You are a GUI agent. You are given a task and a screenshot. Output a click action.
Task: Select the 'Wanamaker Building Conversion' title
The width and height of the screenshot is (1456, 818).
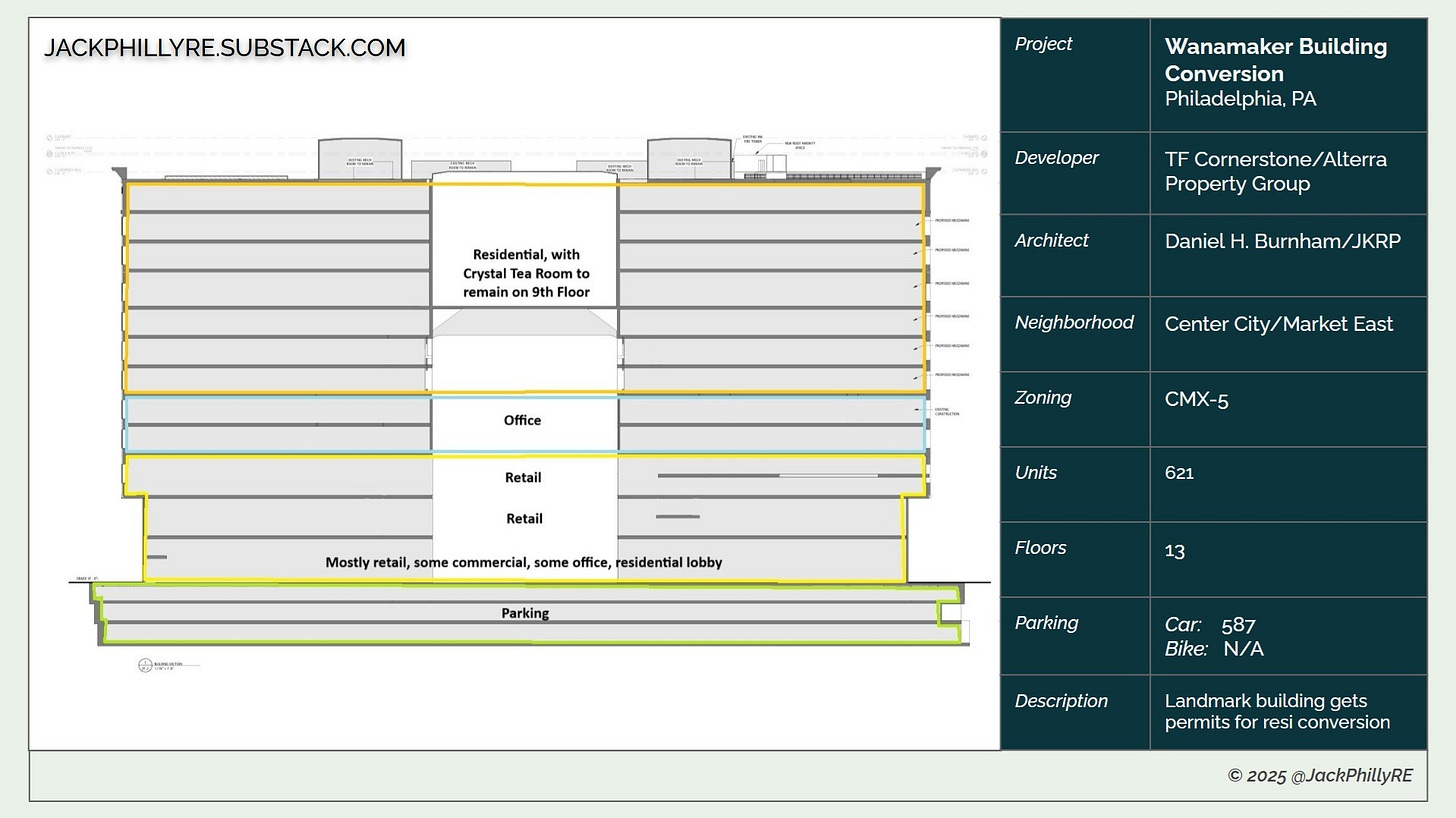[x=1276, y=60]
